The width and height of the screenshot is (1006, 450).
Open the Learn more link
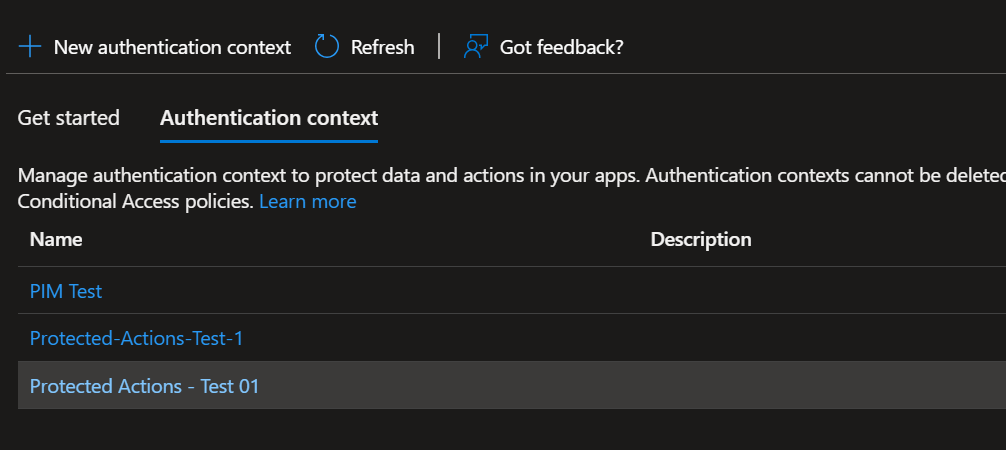click(307, 201)
